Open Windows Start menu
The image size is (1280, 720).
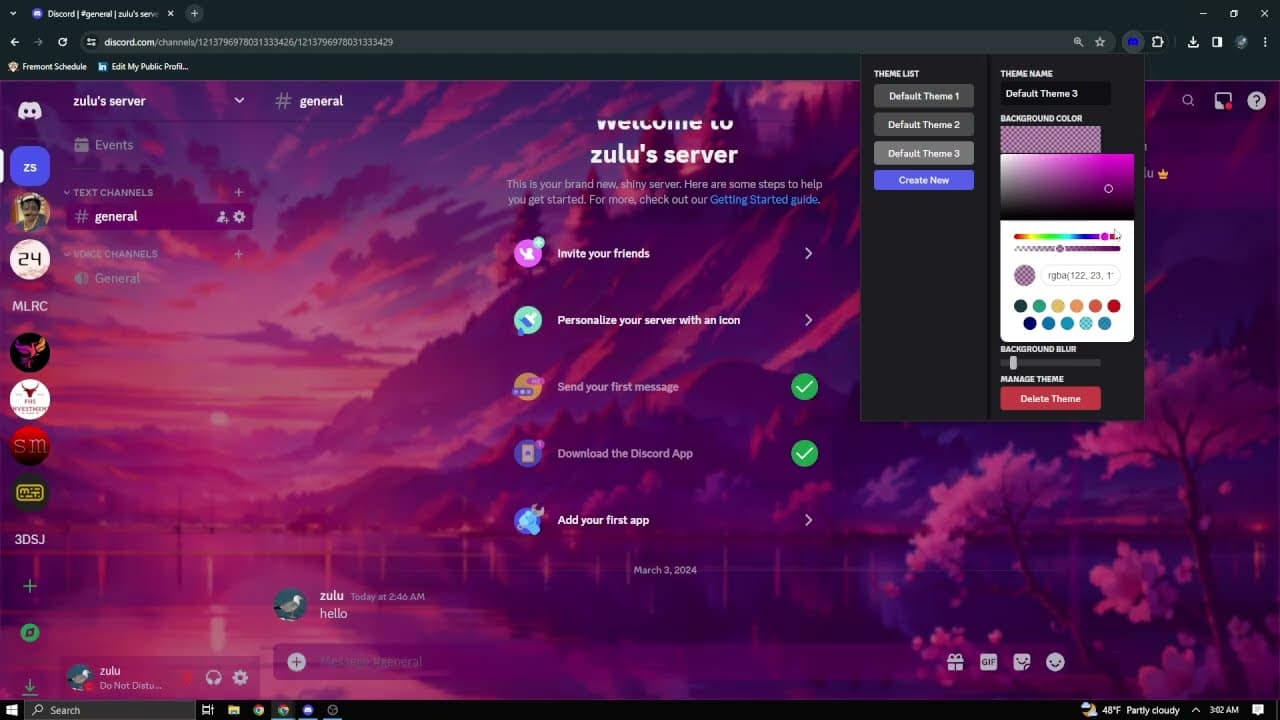(12, 710)
